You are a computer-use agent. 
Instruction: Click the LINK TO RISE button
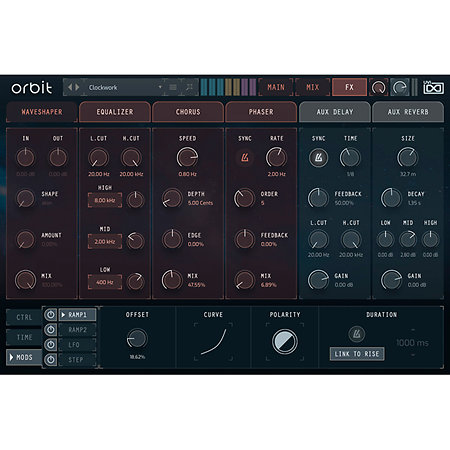tap(357, 354)
